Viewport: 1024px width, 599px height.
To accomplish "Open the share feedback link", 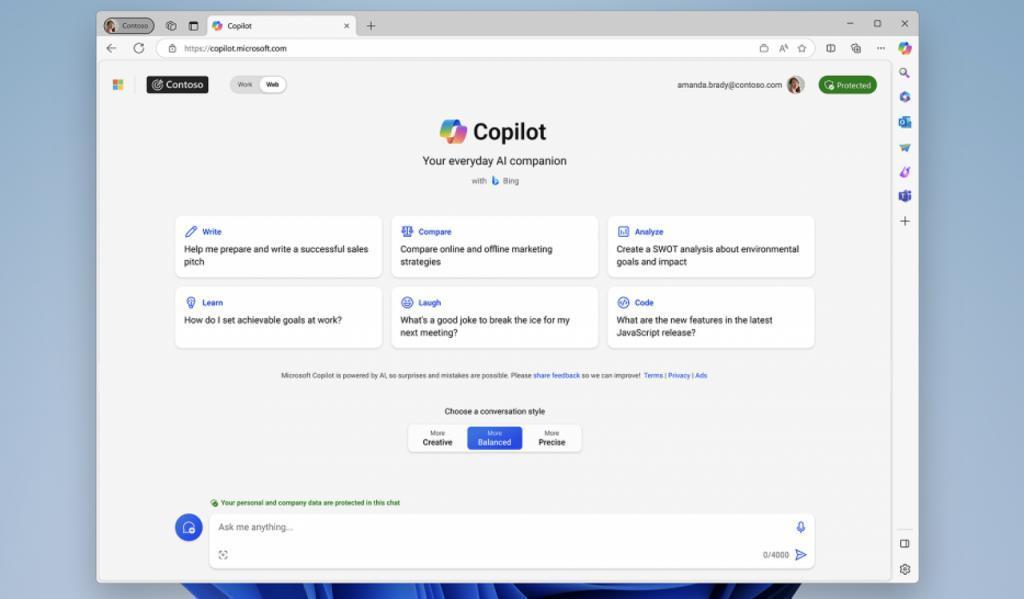I will (556, 376).
